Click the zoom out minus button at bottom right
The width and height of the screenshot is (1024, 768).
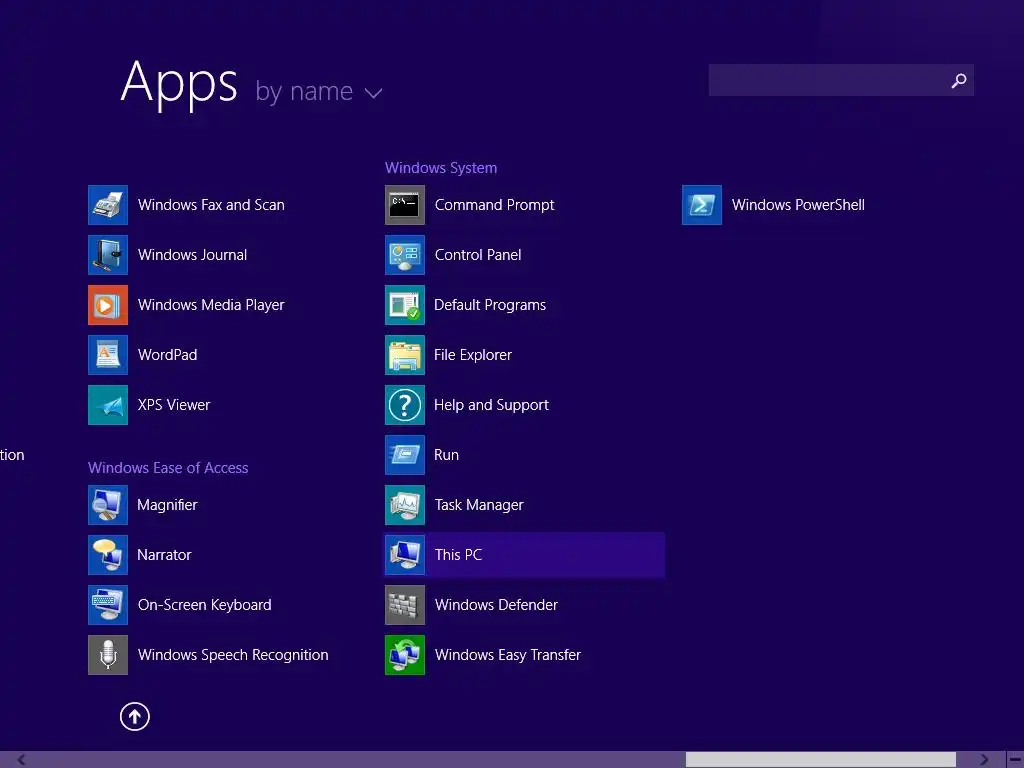[x=1016, y=760]
